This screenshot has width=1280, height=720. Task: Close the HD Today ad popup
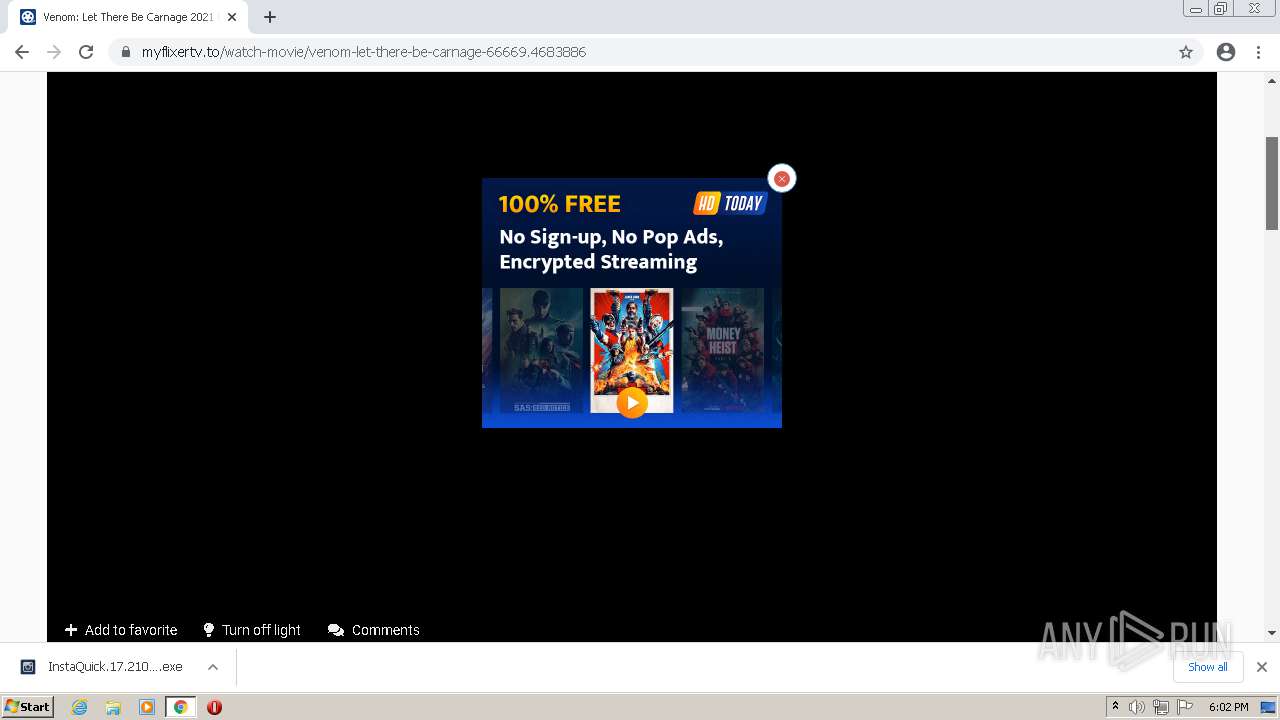click(782, 178)
